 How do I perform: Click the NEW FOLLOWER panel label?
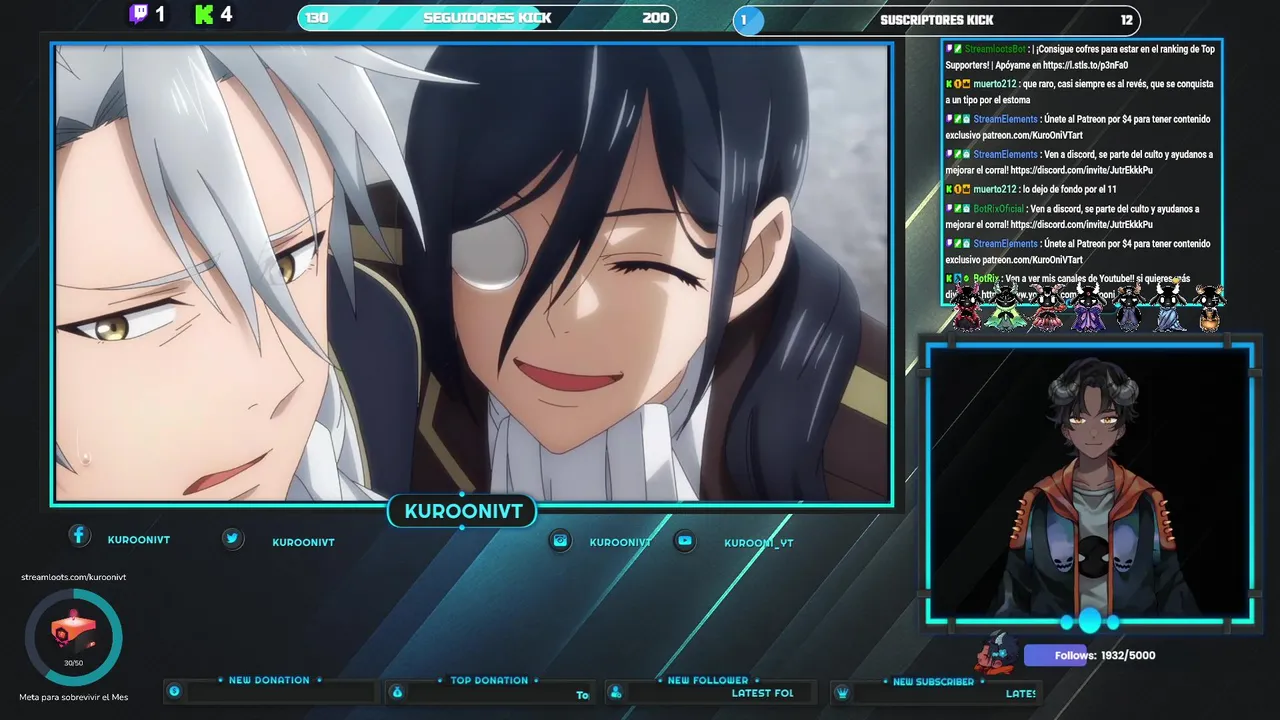point(708,680)
